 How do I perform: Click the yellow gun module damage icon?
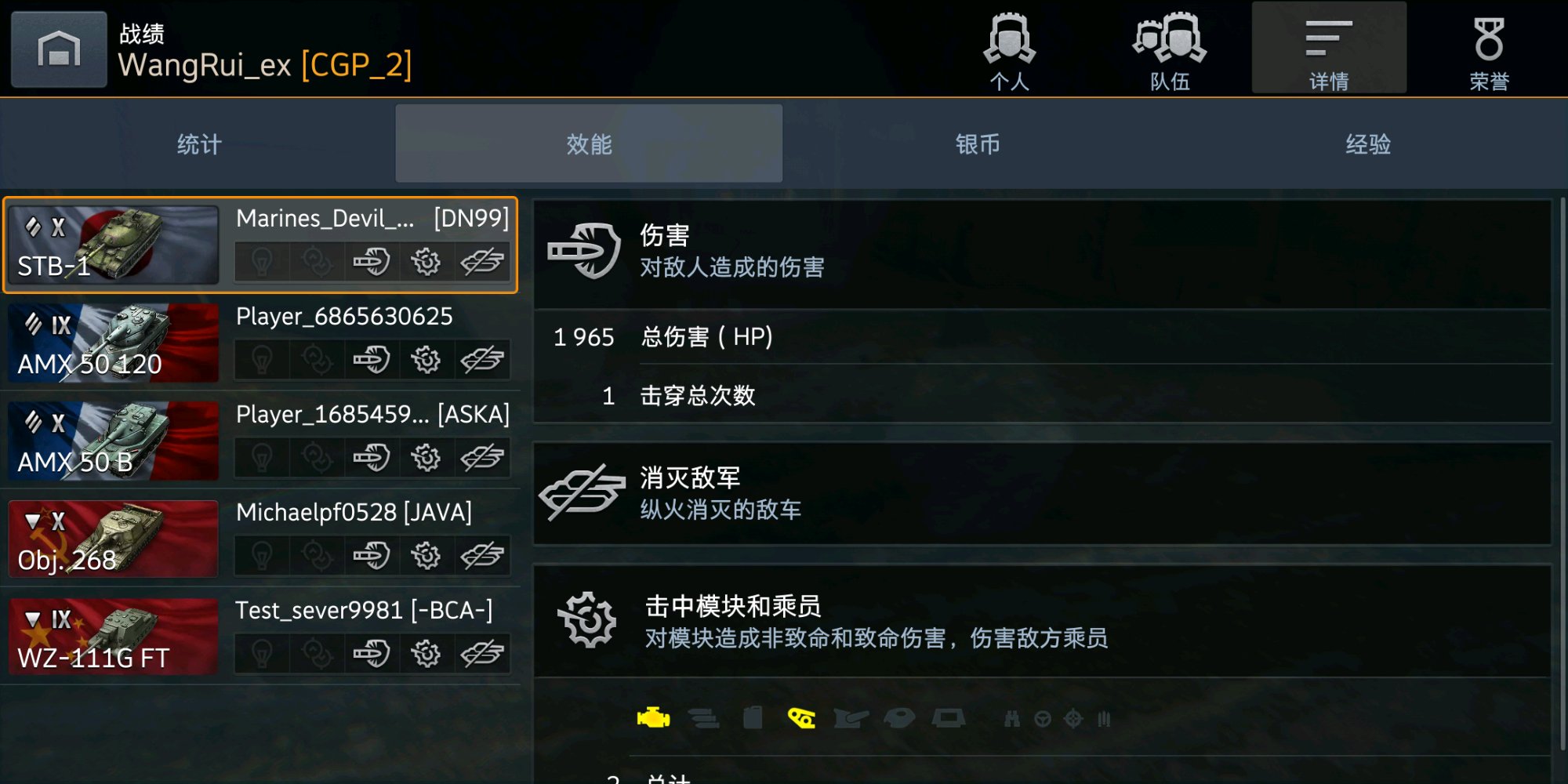(801, 717)
